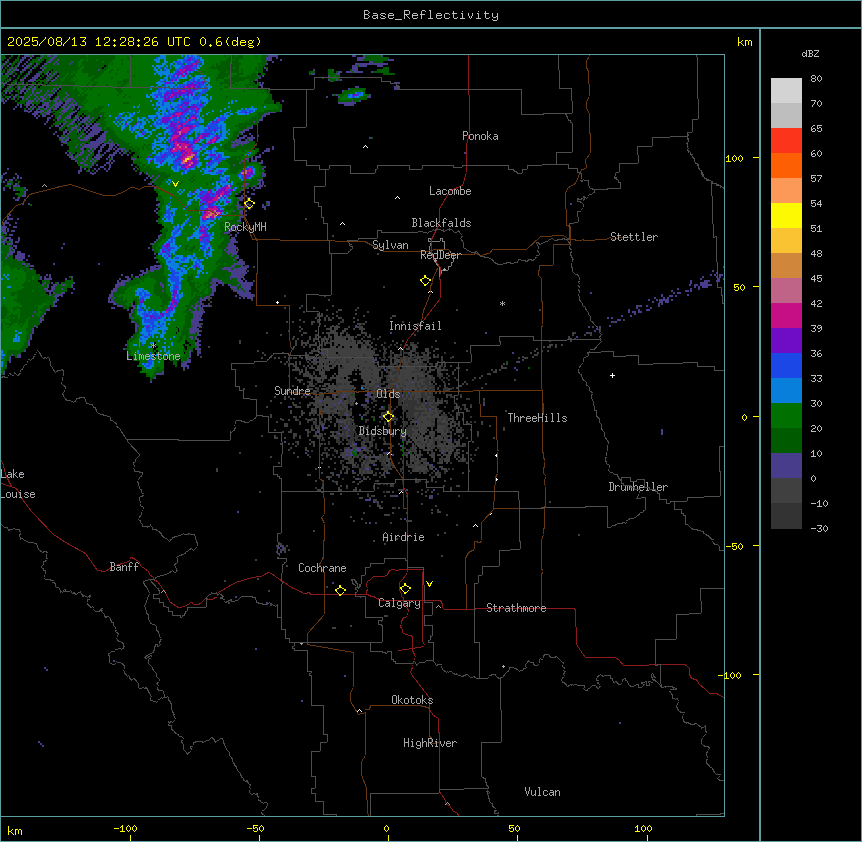862x842 pixels.
Task: Click the Blackfalds city label
Action: point(441,223)
